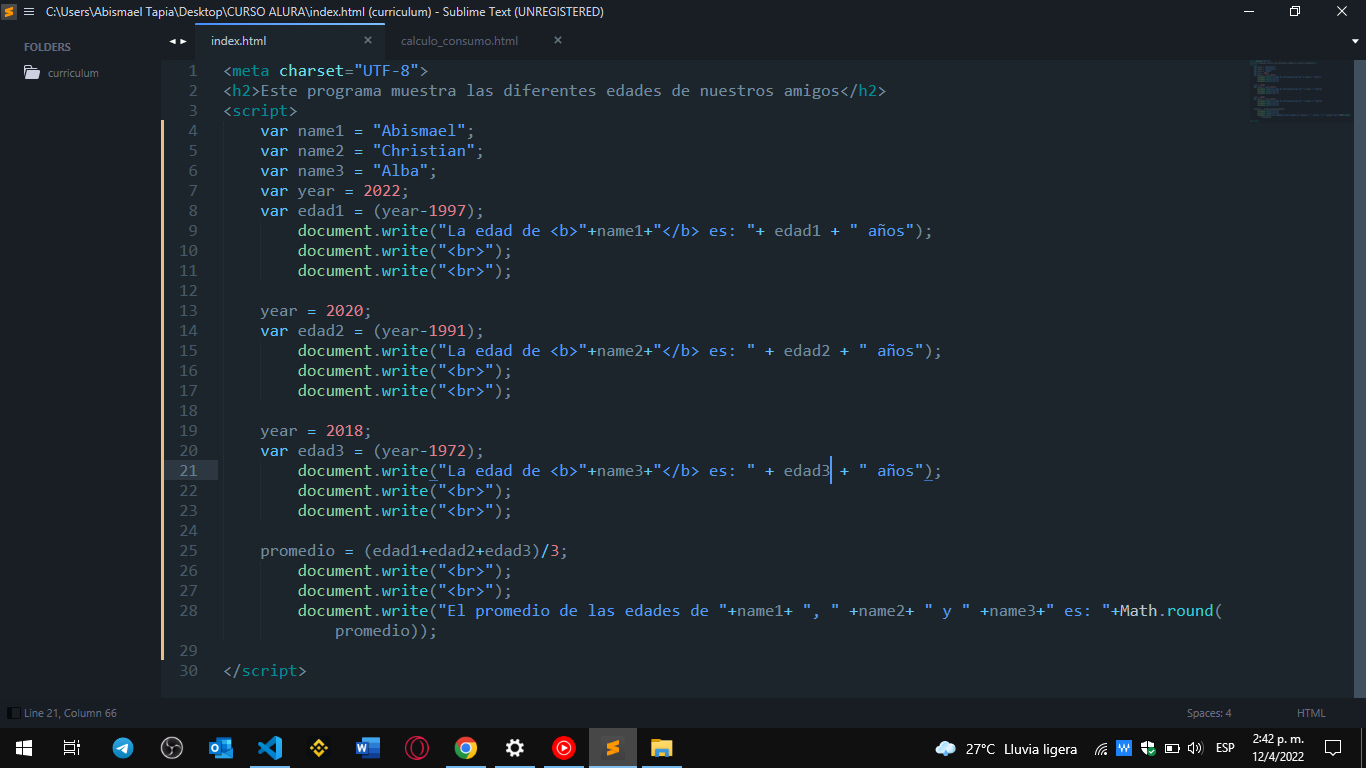Open Telegram from the taskbar
Screen dimensions: 1366x768
click(x=123, y=748)
